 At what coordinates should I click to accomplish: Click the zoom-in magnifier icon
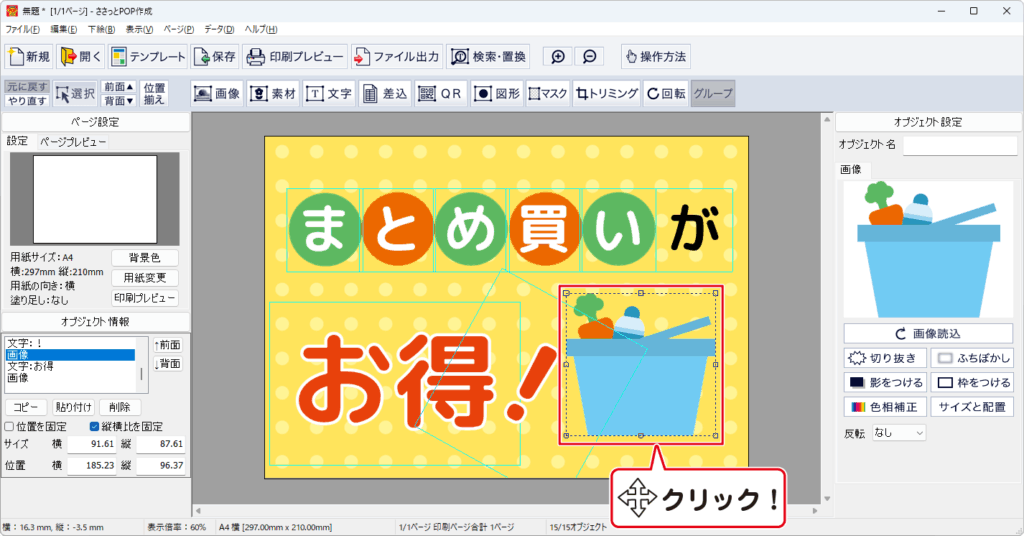(x=558, y=57)
